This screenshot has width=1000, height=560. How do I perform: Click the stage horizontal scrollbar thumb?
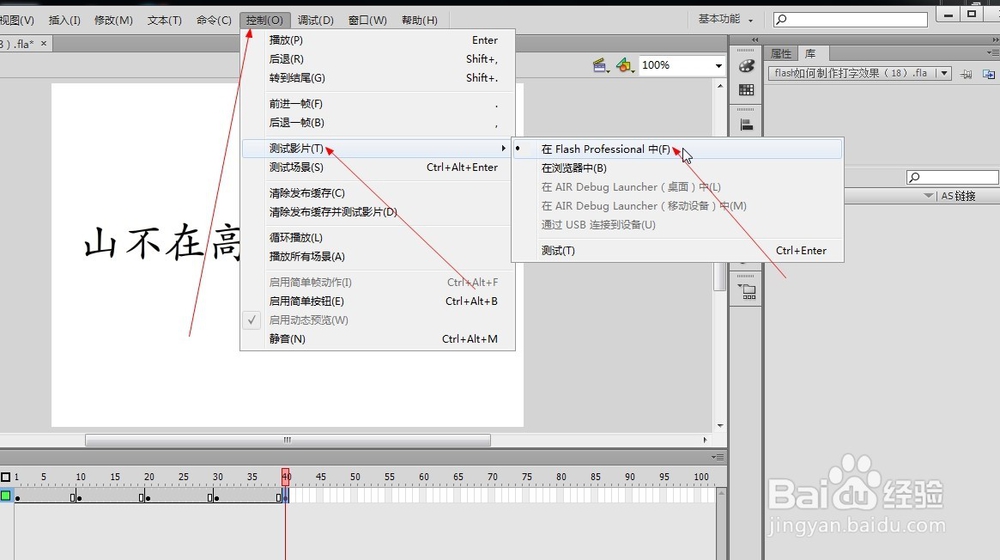click(x=288, y=440)
